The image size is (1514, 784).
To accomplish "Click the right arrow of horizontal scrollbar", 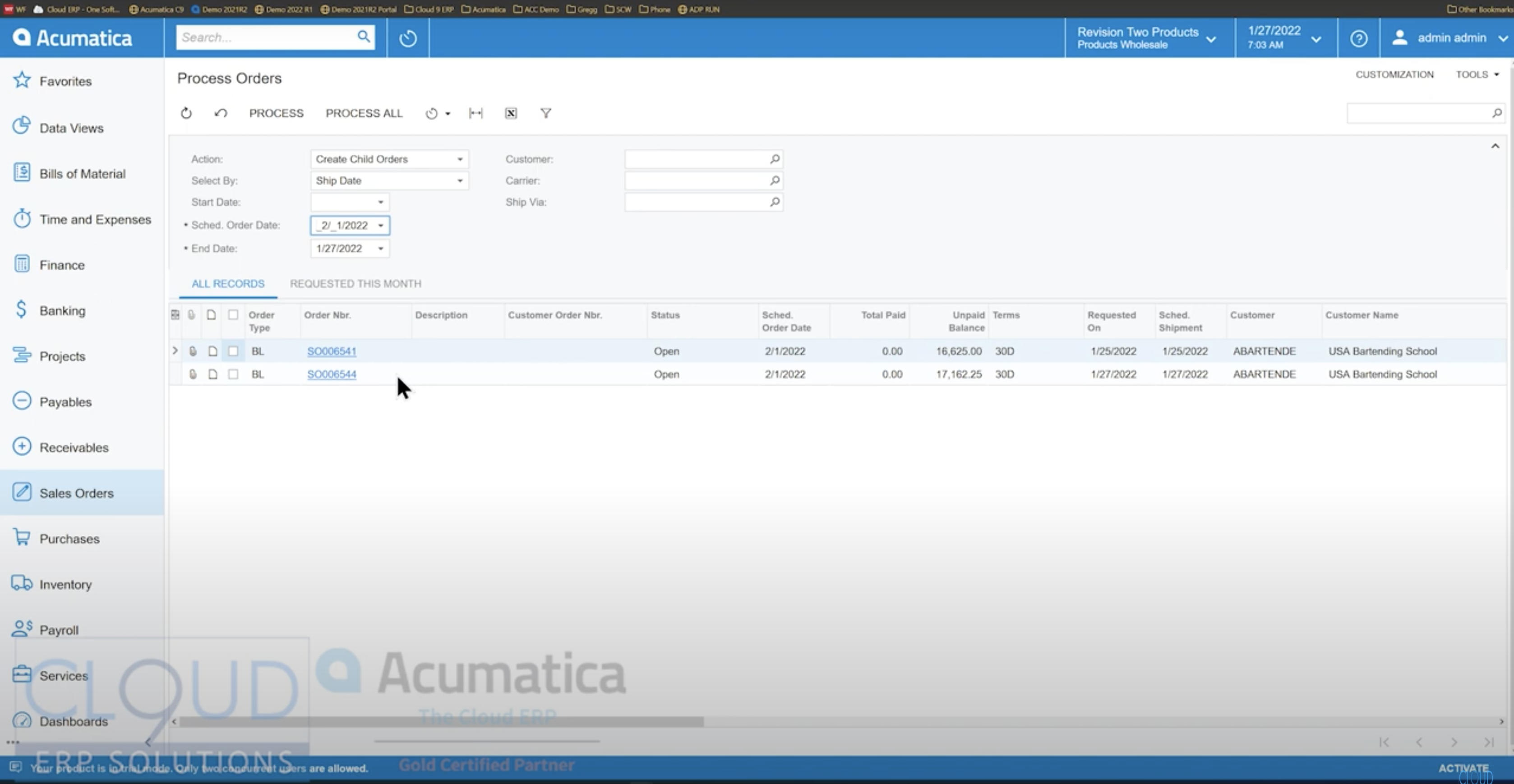I will 1501,721.
